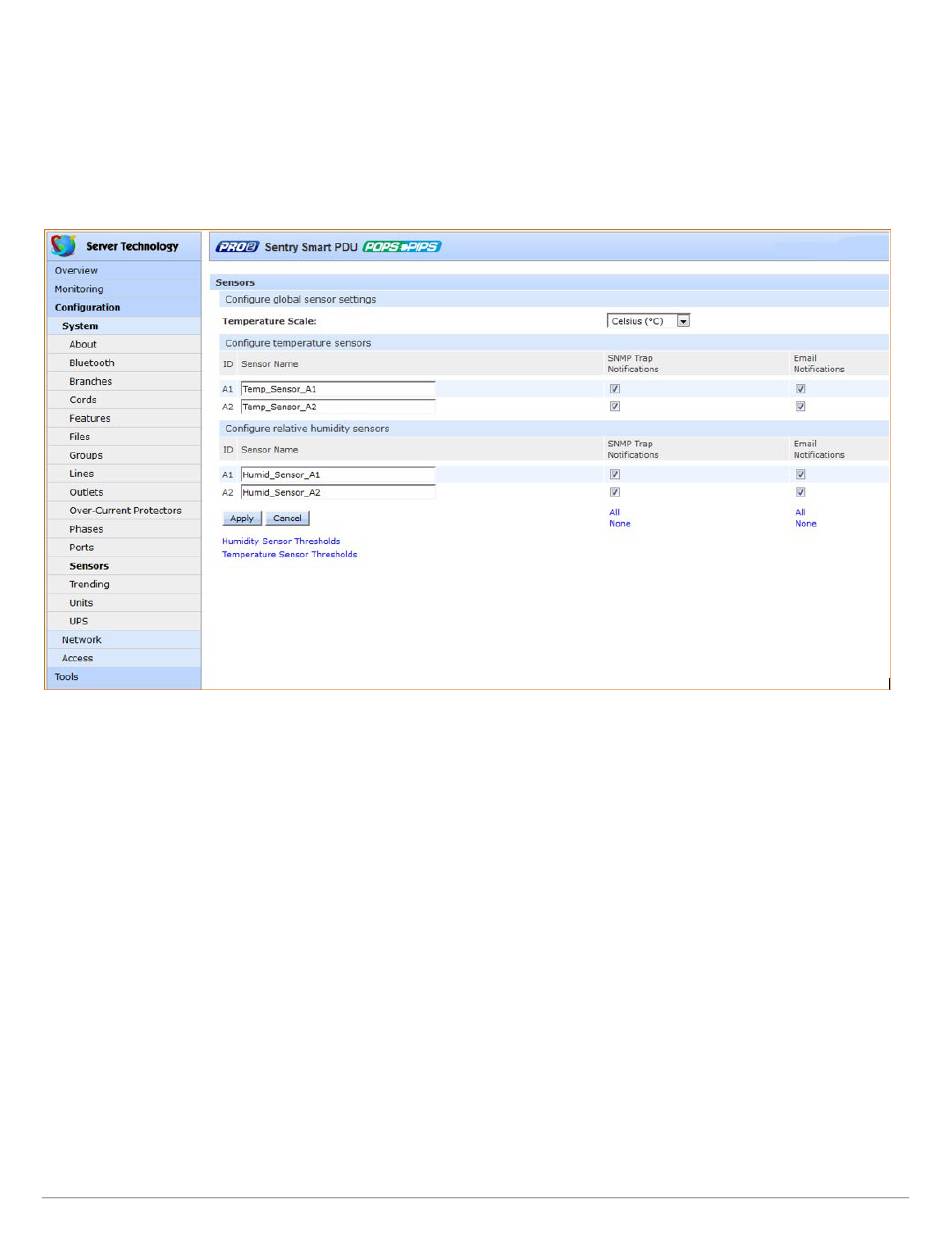Click the 'Sentry Smart PDU' title text

[x=311, y=247]
